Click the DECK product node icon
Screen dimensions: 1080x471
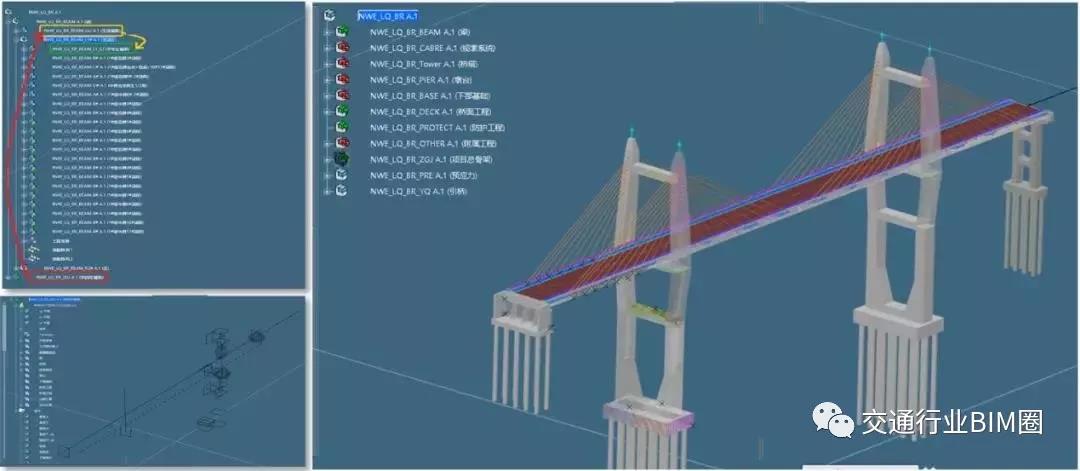(341, 112)
